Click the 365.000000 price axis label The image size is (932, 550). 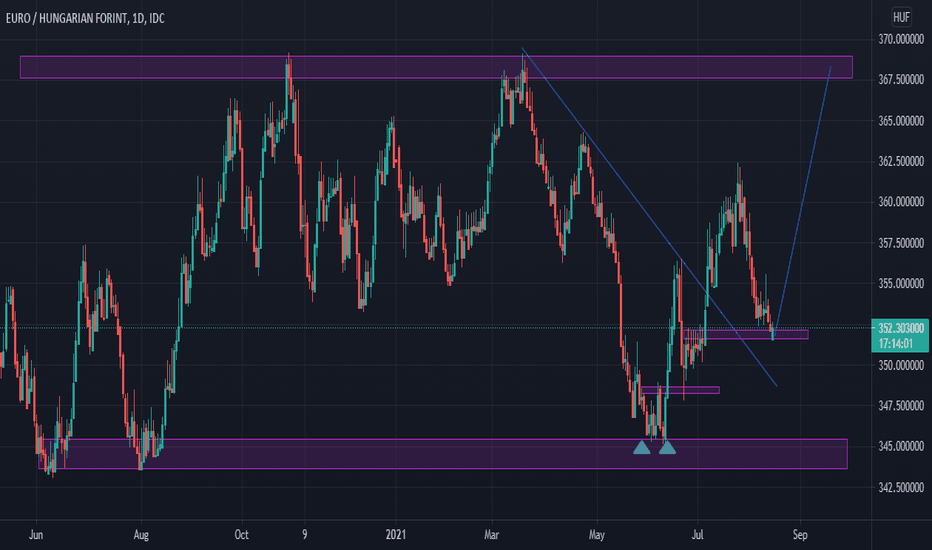click(901, 121)
